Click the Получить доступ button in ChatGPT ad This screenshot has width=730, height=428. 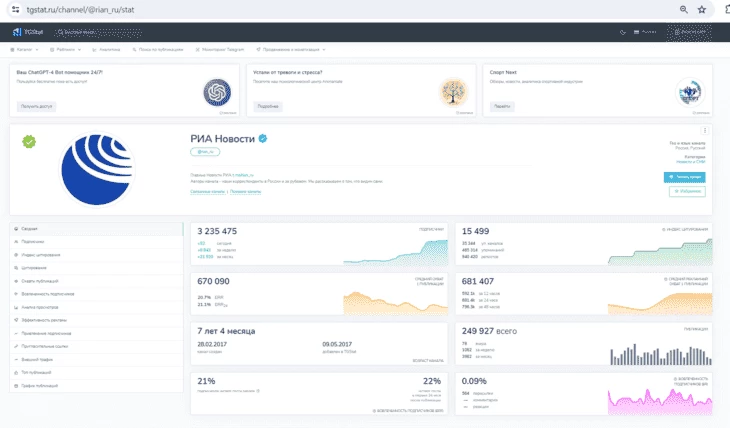[36, 106]
